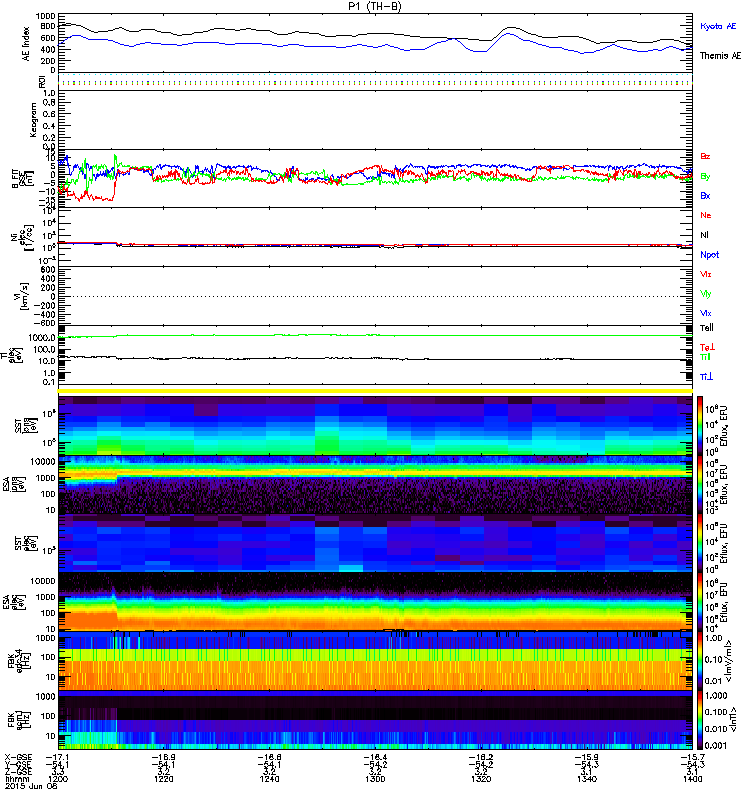Click the AE Index y-axis label

pyautogui.click(x=12, y=43)
